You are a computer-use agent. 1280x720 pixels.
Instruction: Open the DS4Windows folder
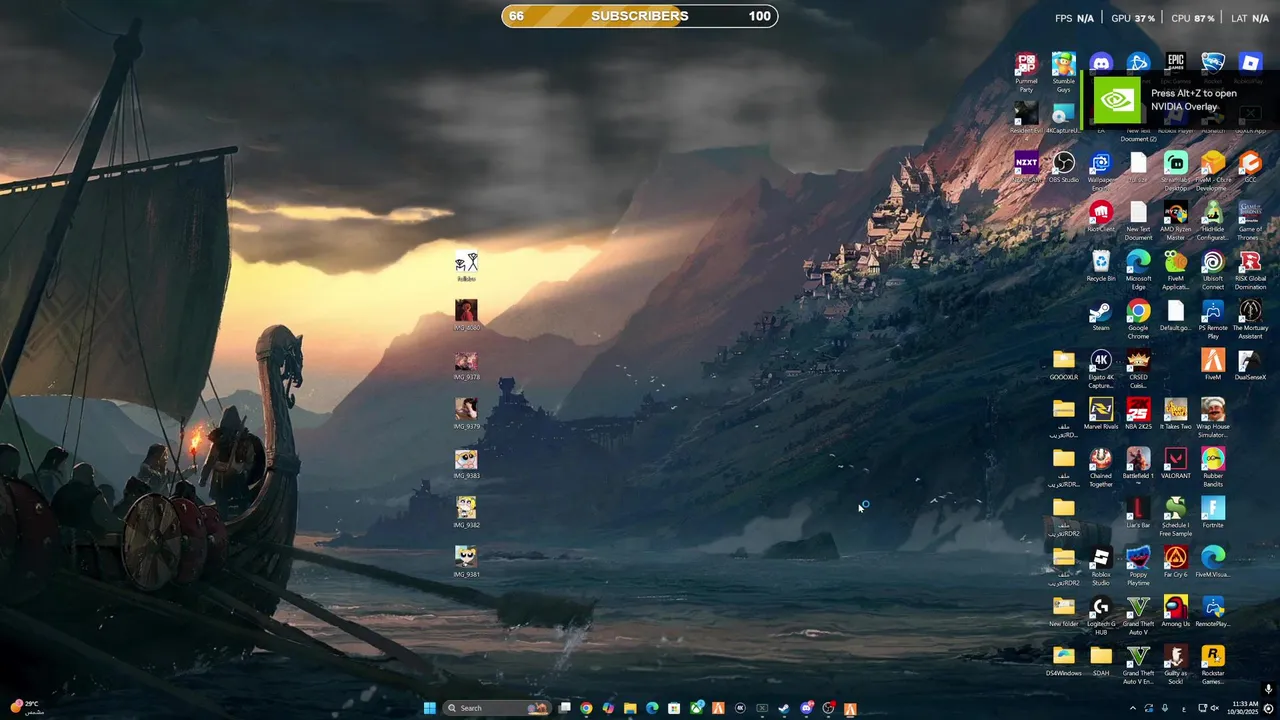pos(1063,658)
